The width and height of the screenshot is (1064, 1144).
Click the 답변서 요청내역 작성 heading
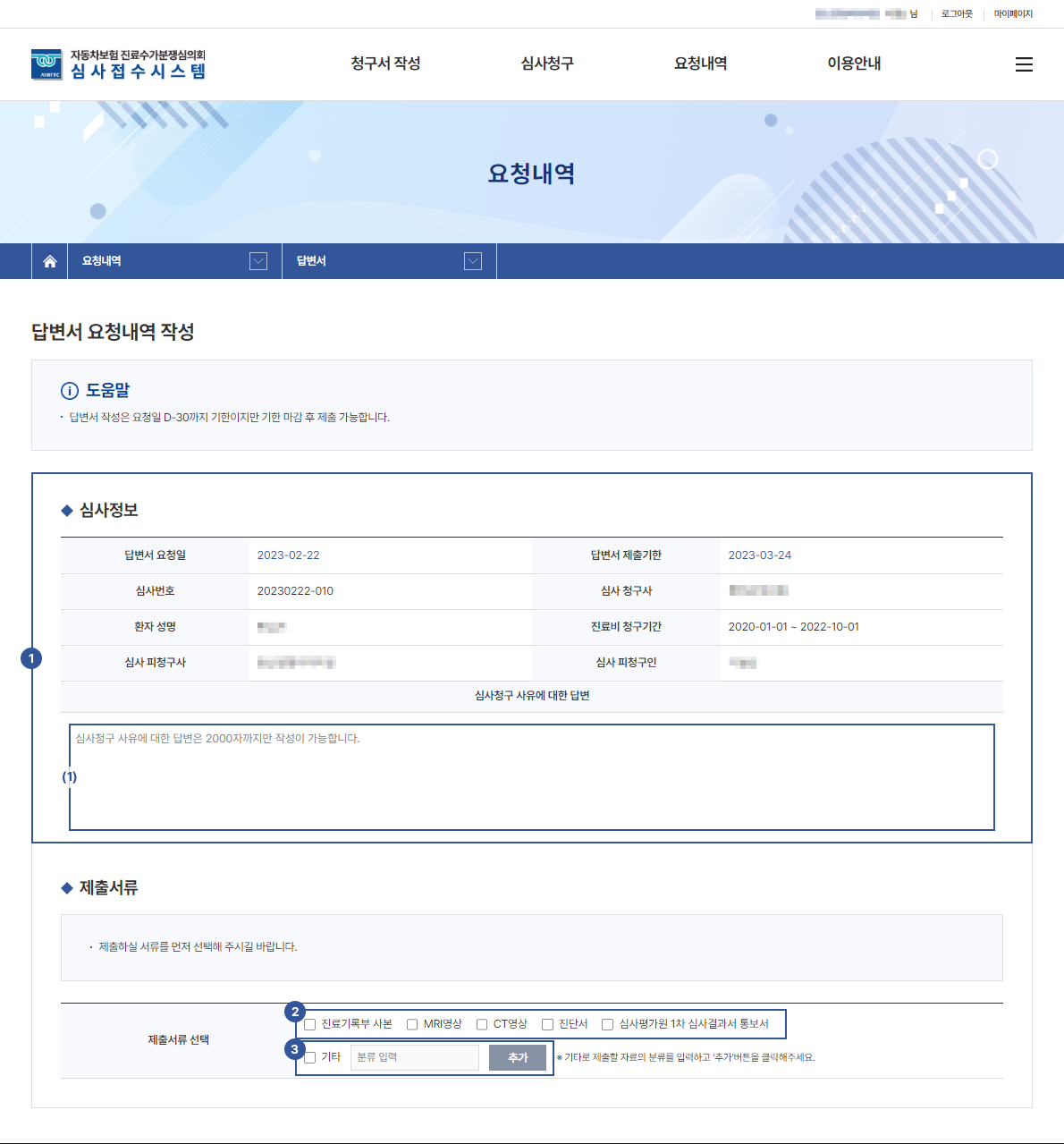point(113,332)
